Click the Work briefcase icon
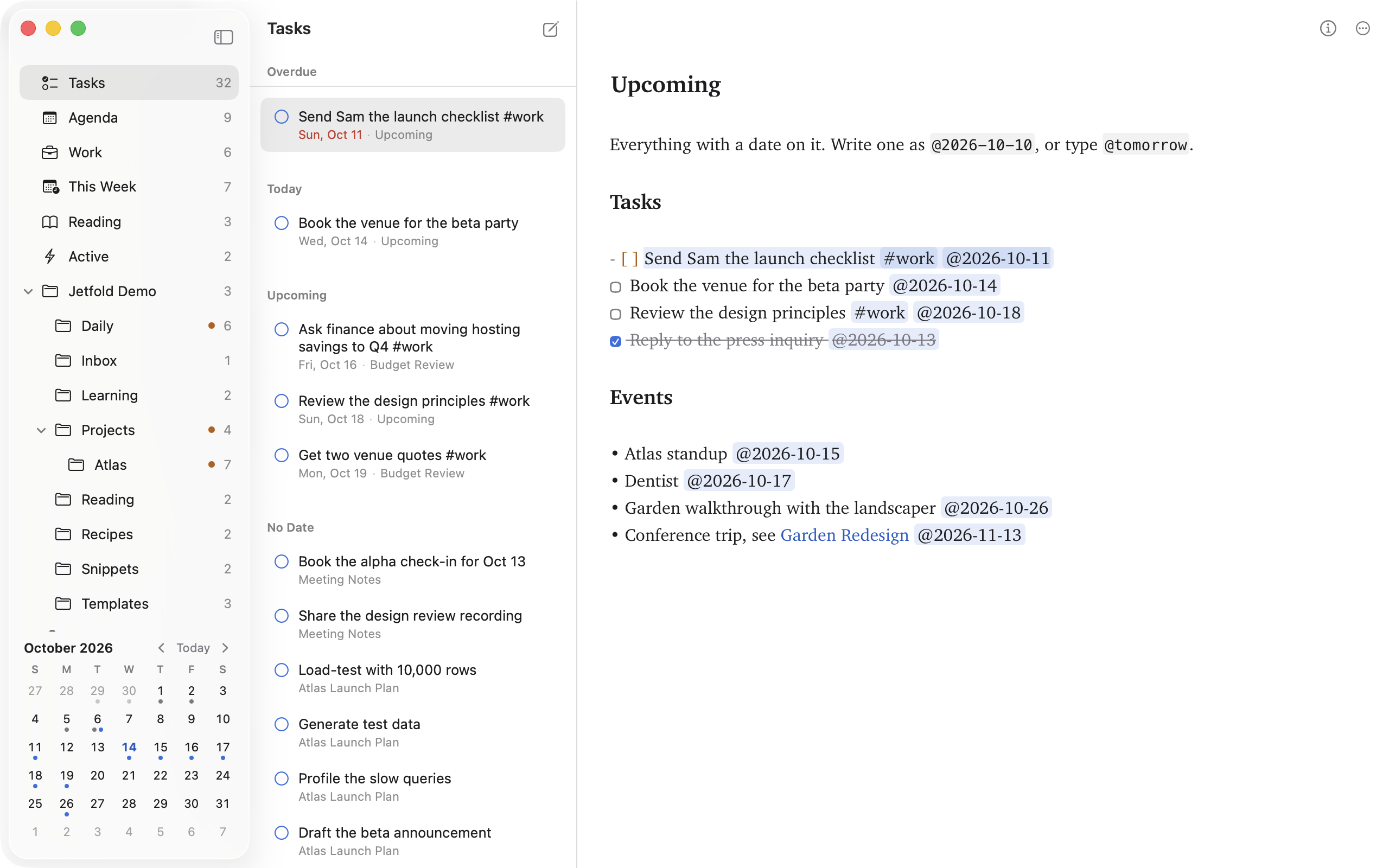The image size is (1389, 868). (50, 152)
